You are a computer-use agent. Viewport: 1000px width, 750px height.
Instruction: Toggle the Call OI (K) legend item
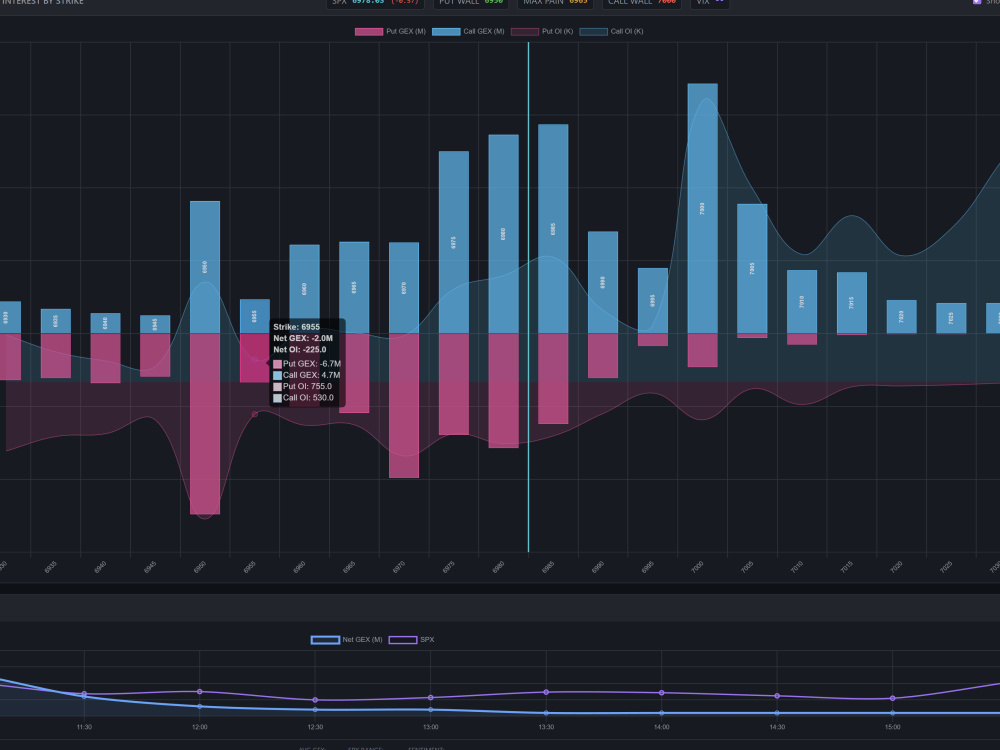[x=612, y=31]
